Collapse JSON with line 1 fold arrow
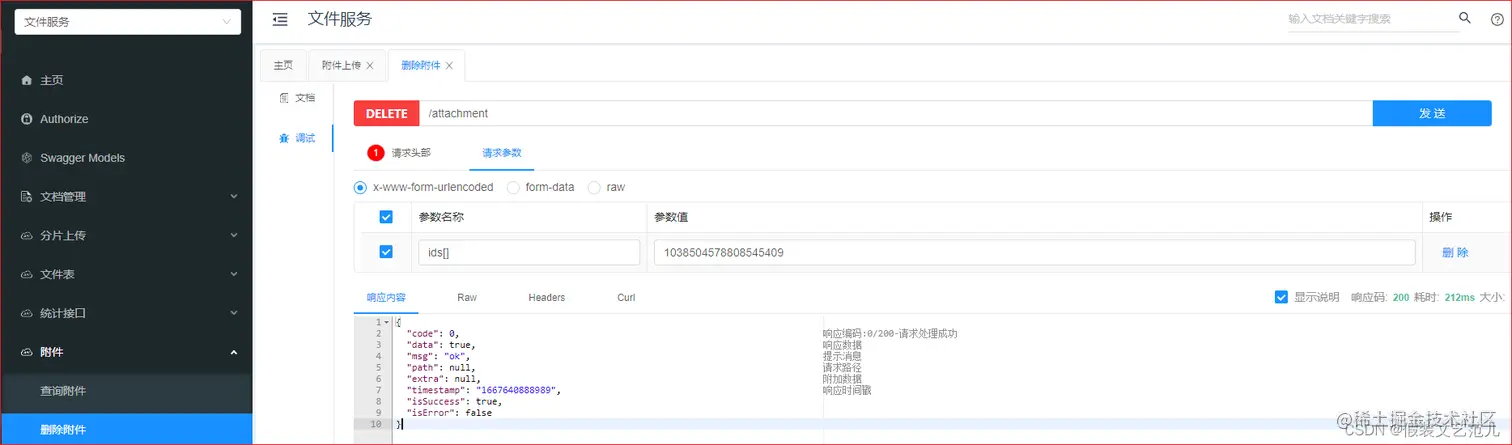 coord(386,322)
